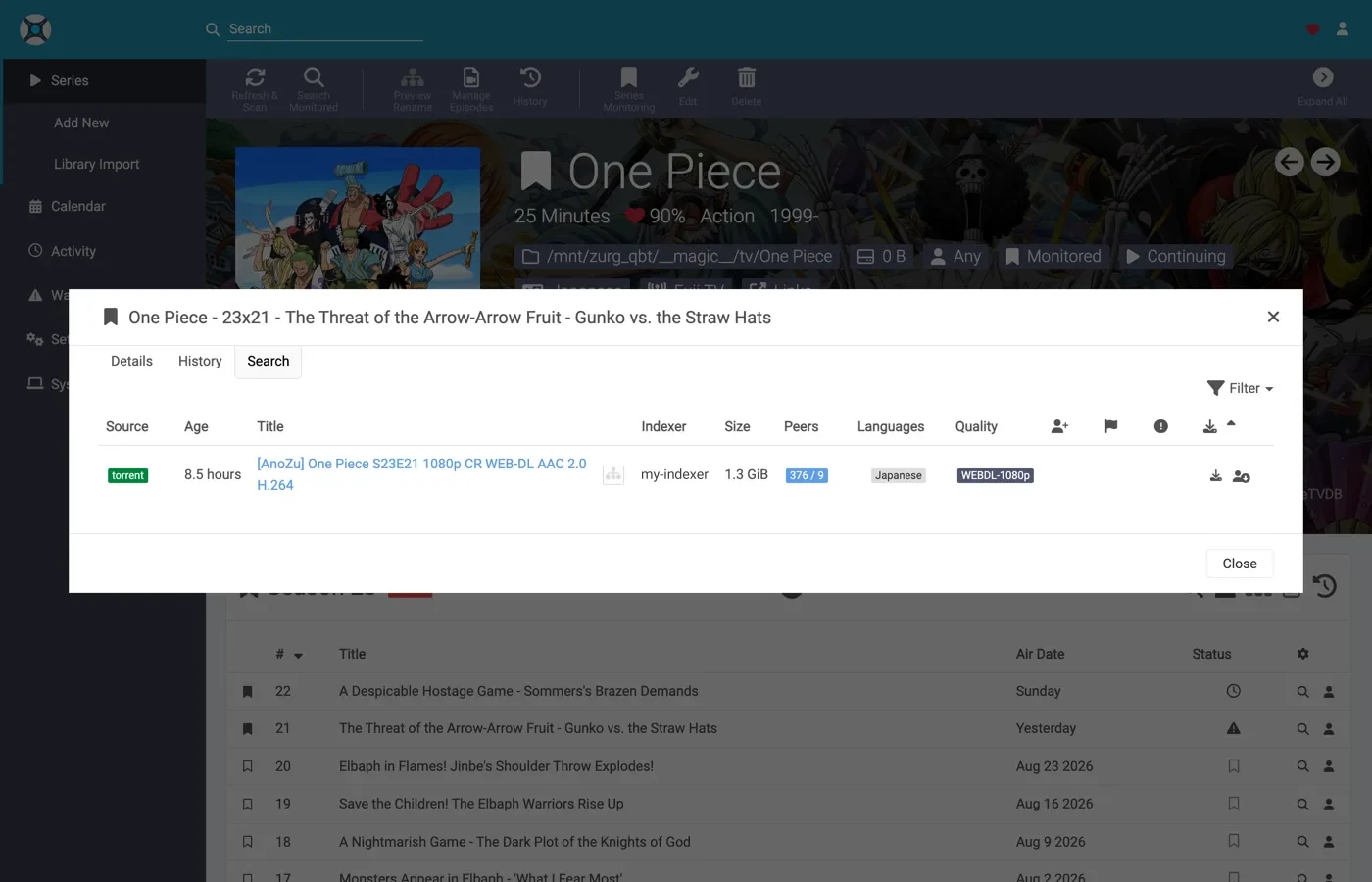The image size is (1372, 882).
Task: Open season history clock icon
Action: pyautogui.click(x=1325, y=586)
